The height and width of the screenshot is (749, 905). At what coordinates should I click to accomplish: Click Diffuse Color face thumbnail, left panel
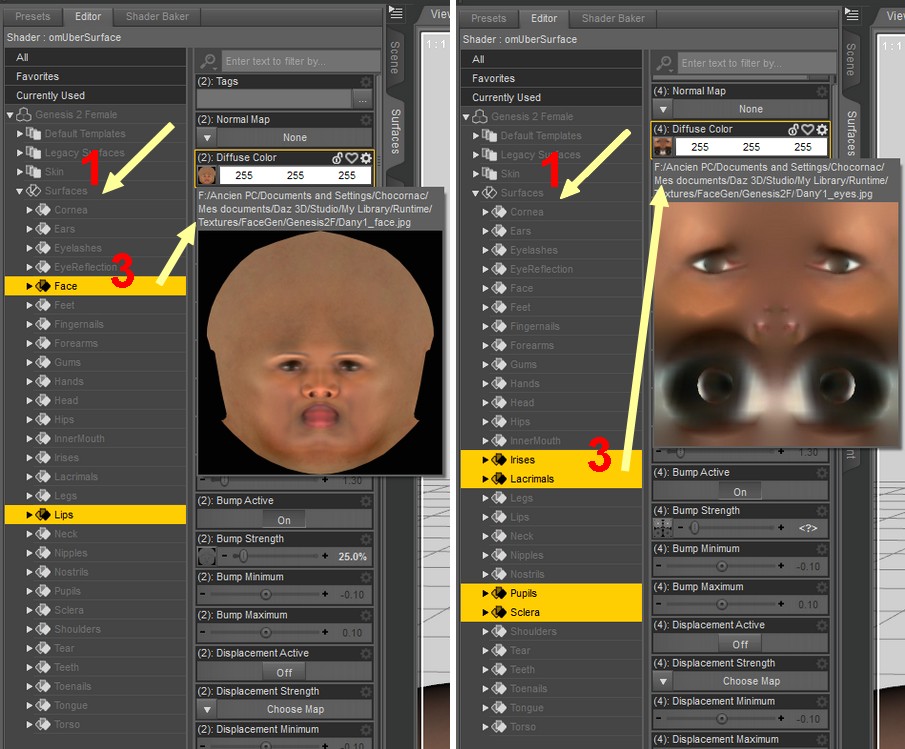[207, 175]
